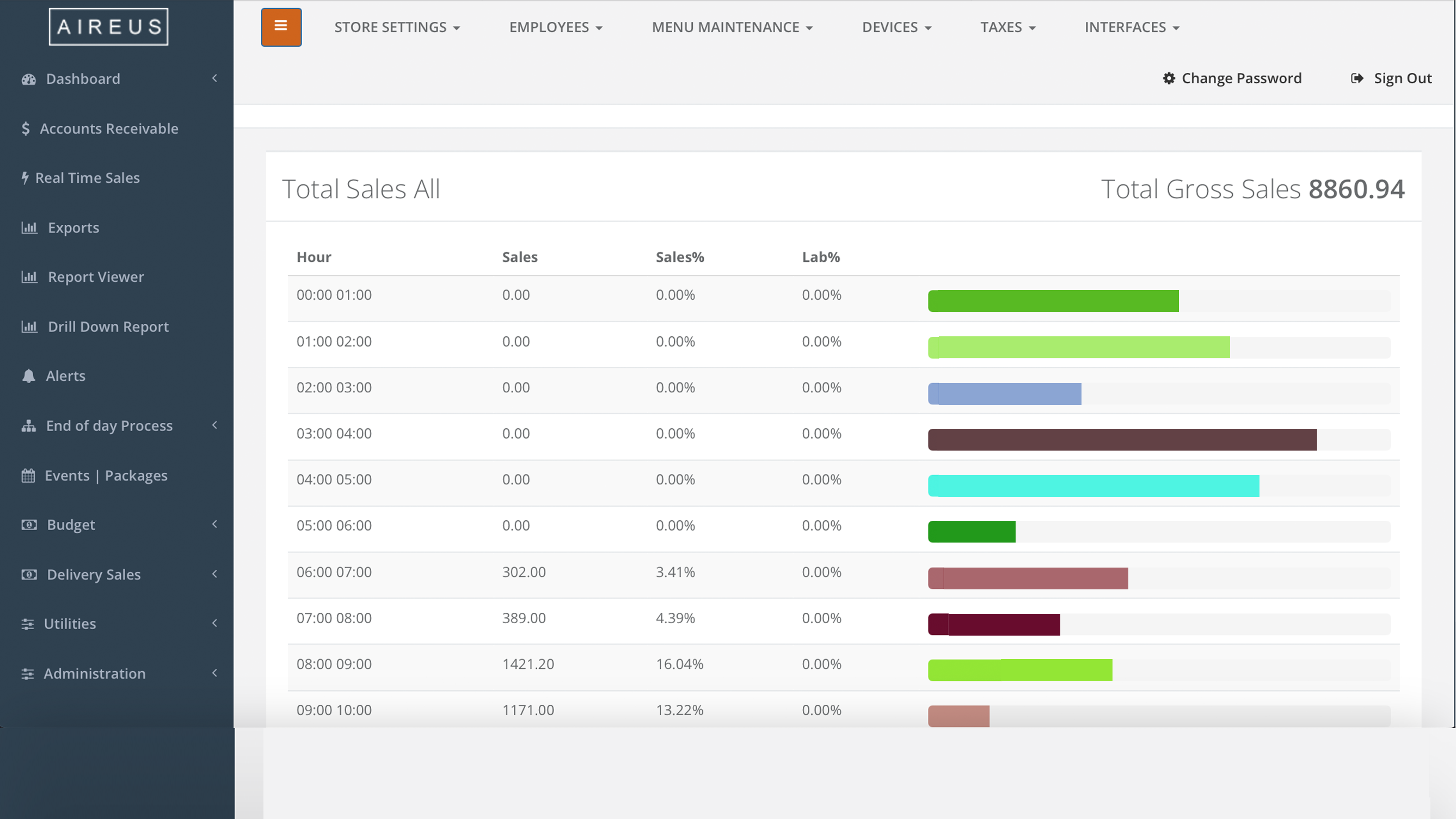The image size is (1456, 819).
Task: Click the Administration sliders icon
Action: pyautogui.click(x=28, y=674)
